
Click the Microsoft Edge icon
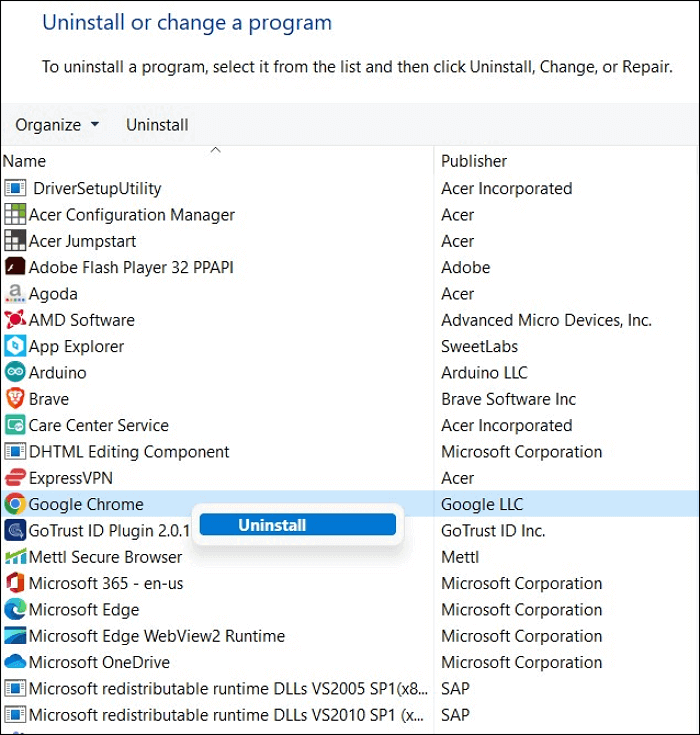15,609
